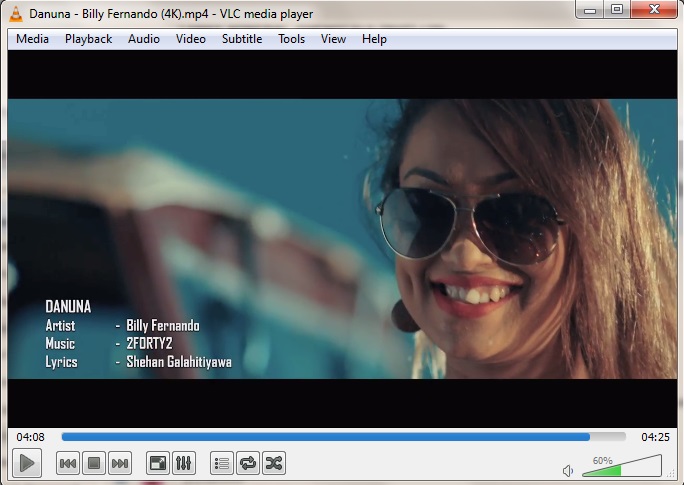Screen dimensions: 684x485
Task: Minimize the VLC window
Action: [x=590, y=10]
